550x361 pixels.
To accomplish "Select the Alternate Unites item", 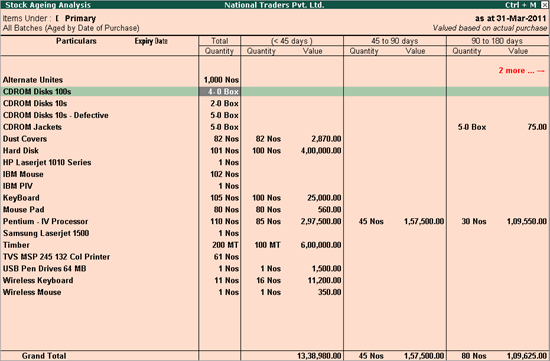I will [x=33, y=80].
